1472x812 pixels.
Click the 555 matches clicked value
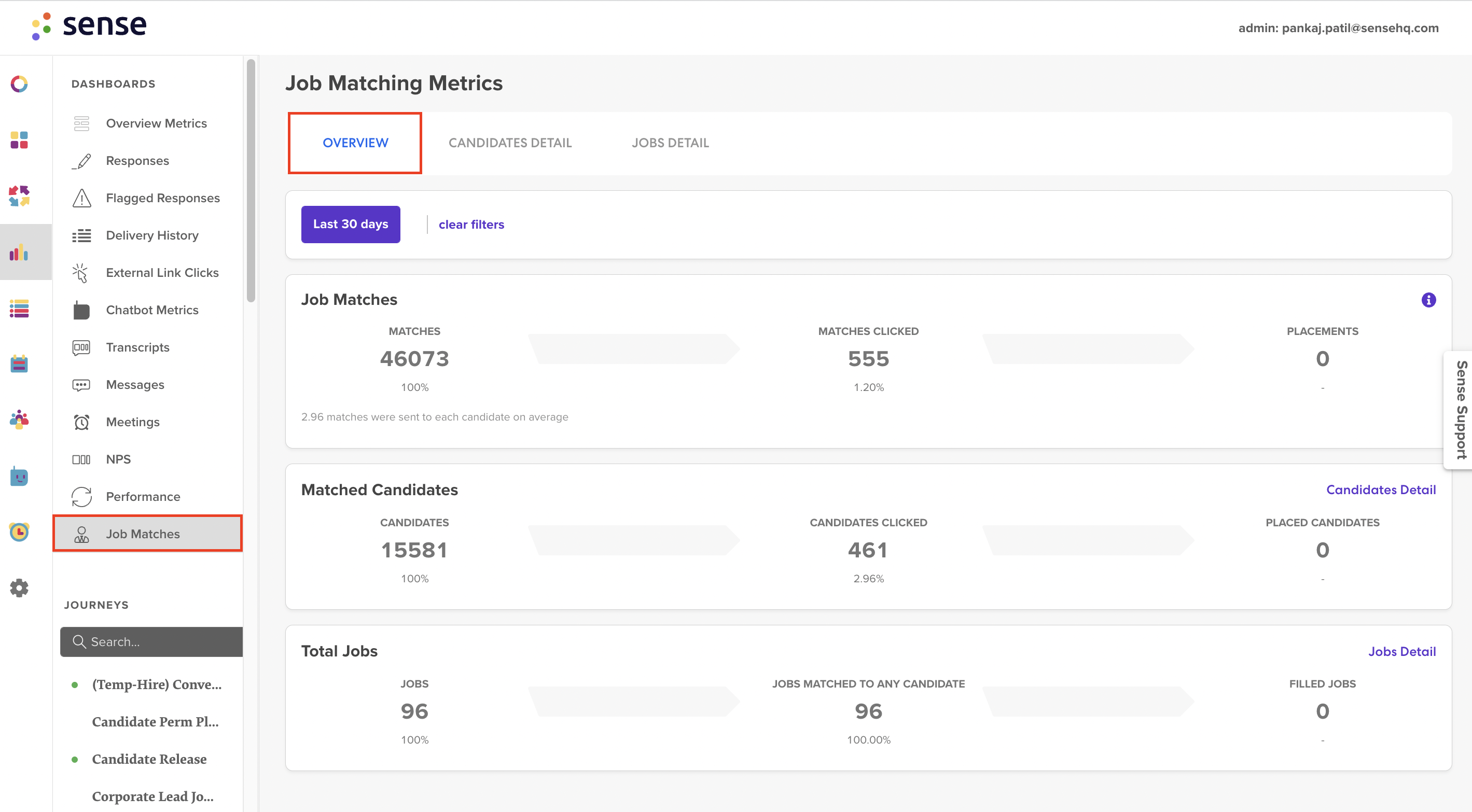coord(868,359)
